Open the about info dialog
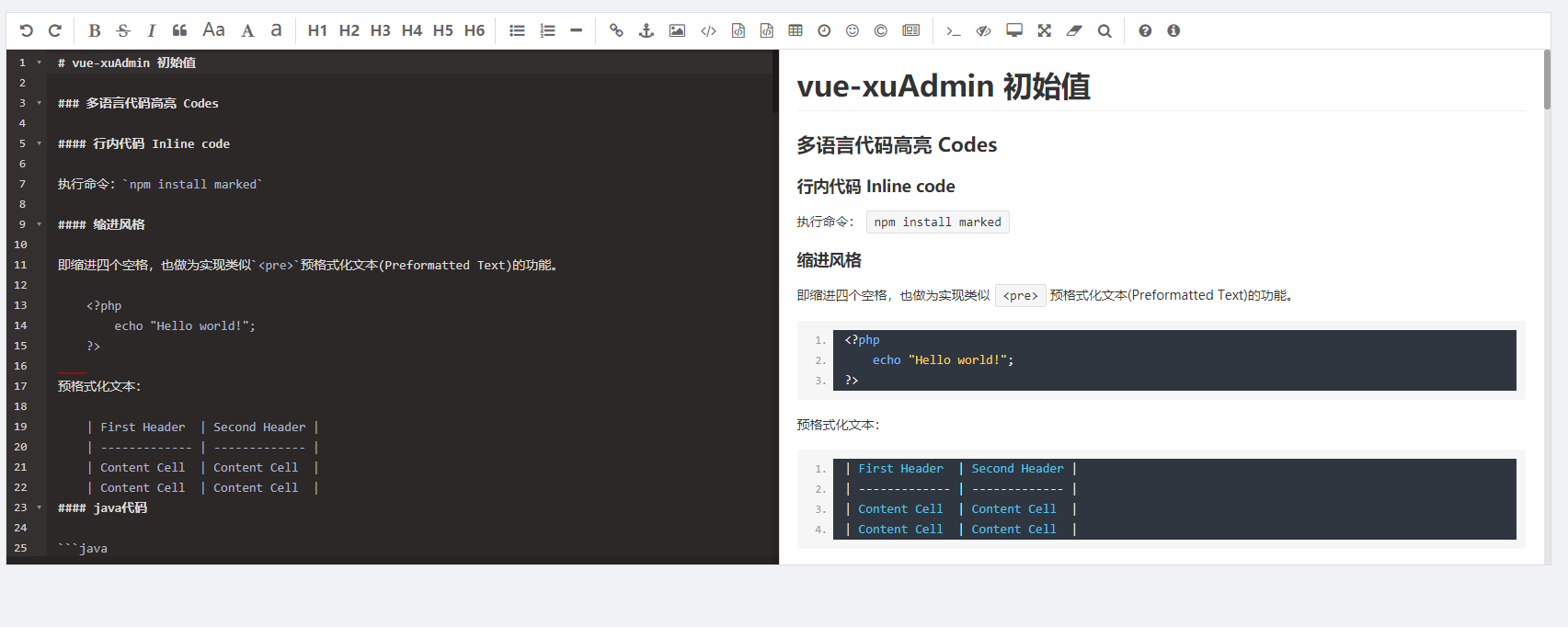This screenshot has height=627, width=1568. pyautogui.click(x=1173, y=30)
